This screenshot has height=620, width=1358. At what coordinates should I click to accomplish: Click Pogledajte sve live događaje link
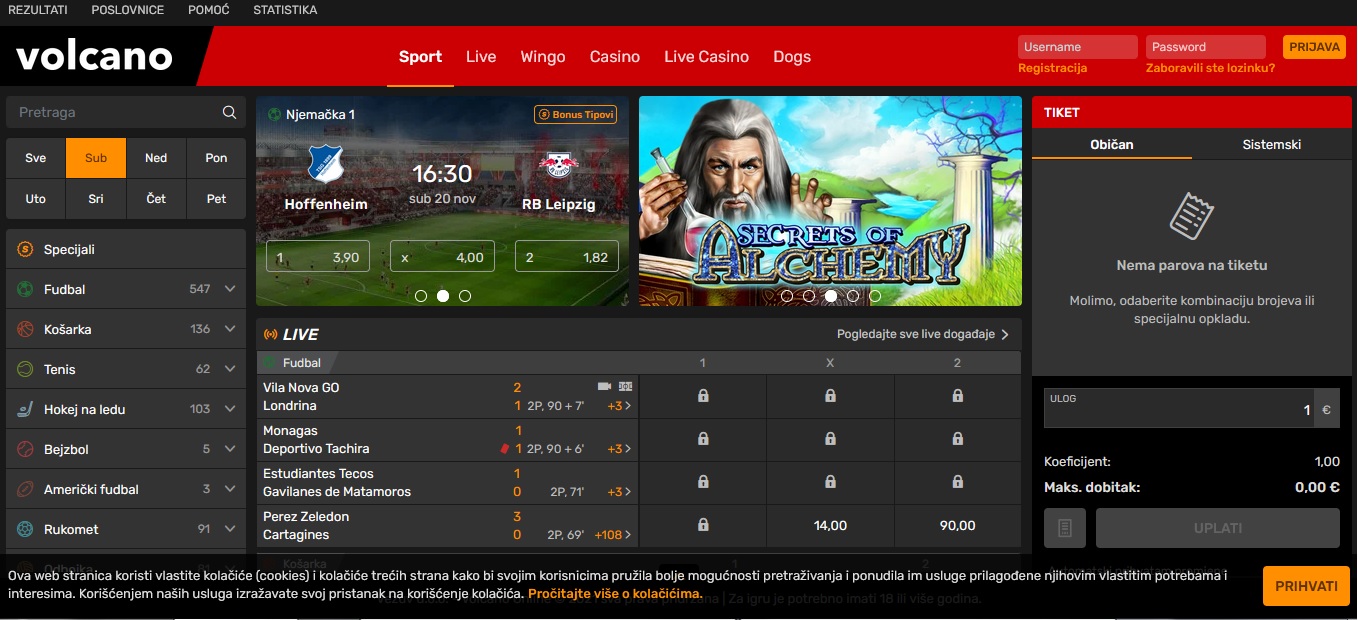point(923,334)
